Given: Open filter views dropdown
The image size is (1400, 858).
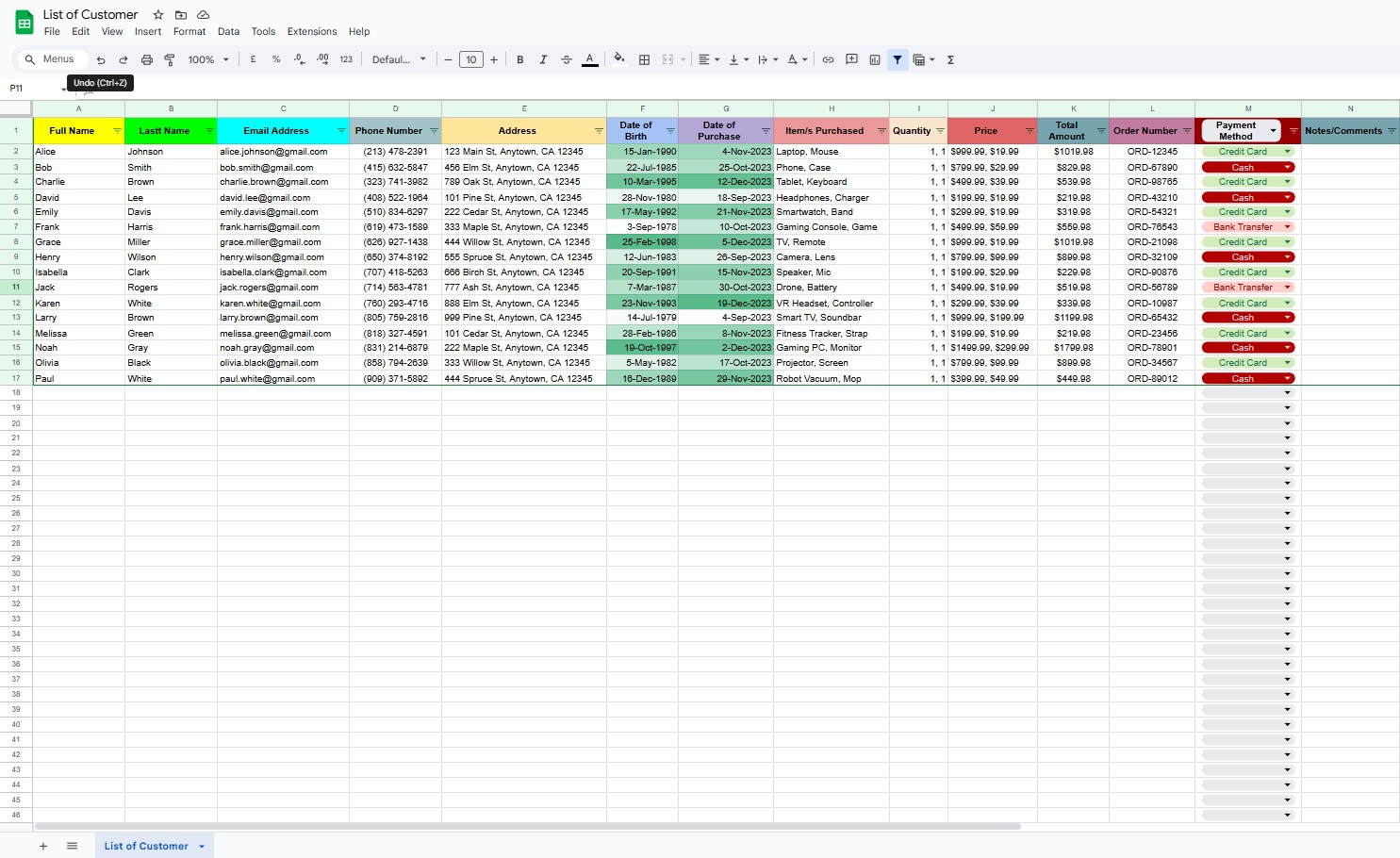Looking at the screenshot, I should 924,59.
